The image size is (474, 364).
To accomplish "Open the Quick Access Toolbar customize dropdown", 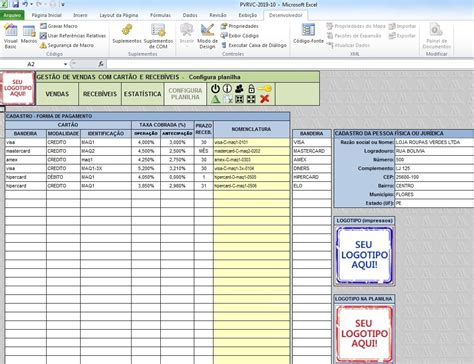I will coord(63,5).
